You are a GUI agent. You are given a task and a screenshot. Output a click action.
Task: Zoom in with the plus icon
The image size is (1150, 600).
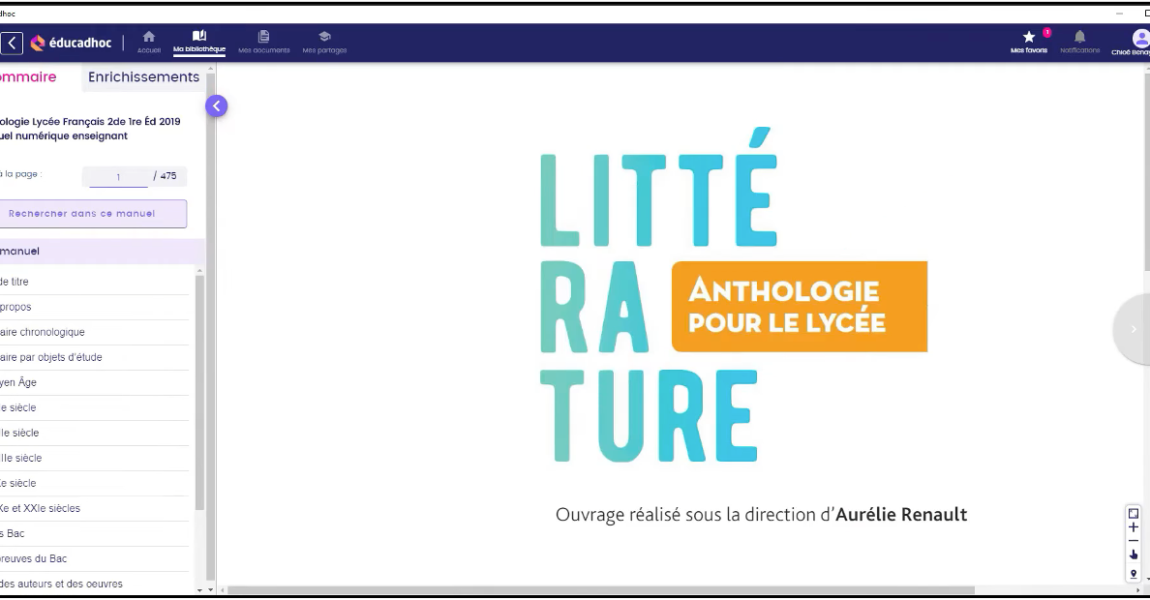[1133, 527]
